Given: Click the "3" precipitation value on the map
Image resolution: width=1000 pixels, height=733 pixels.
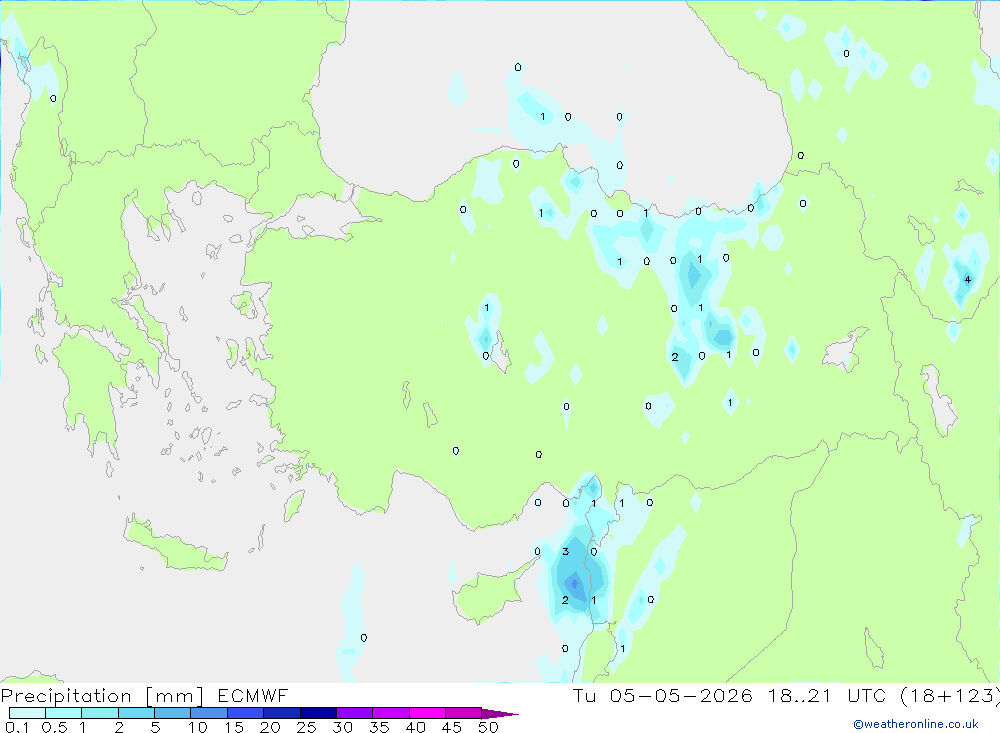Looking at the screenshot, I should pos(565,551).
